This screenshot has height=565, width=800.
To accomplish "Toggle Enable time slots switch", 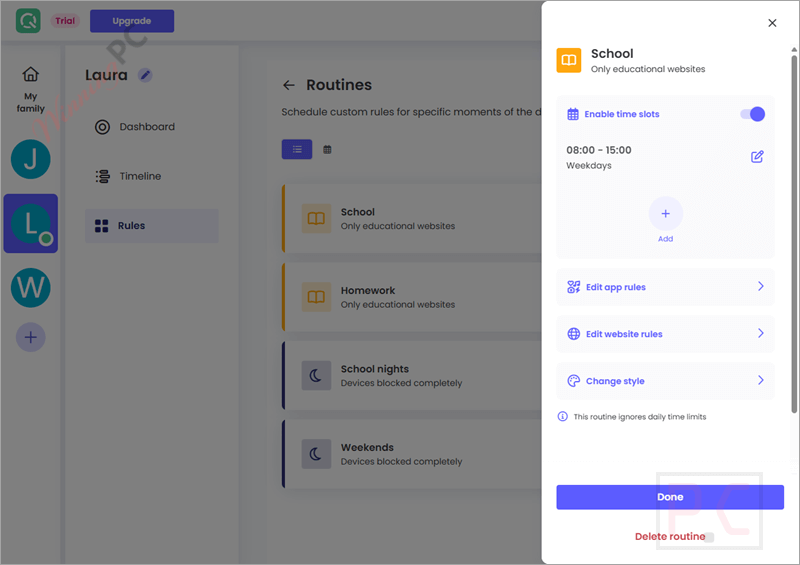I will point(753,114).
